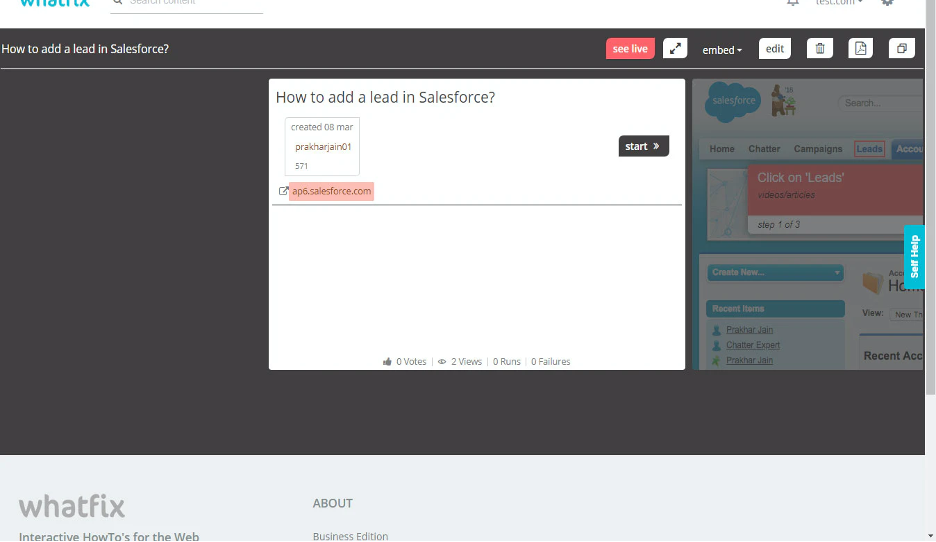
Task: Click the search magnifier icon
Action: [118, 2]
